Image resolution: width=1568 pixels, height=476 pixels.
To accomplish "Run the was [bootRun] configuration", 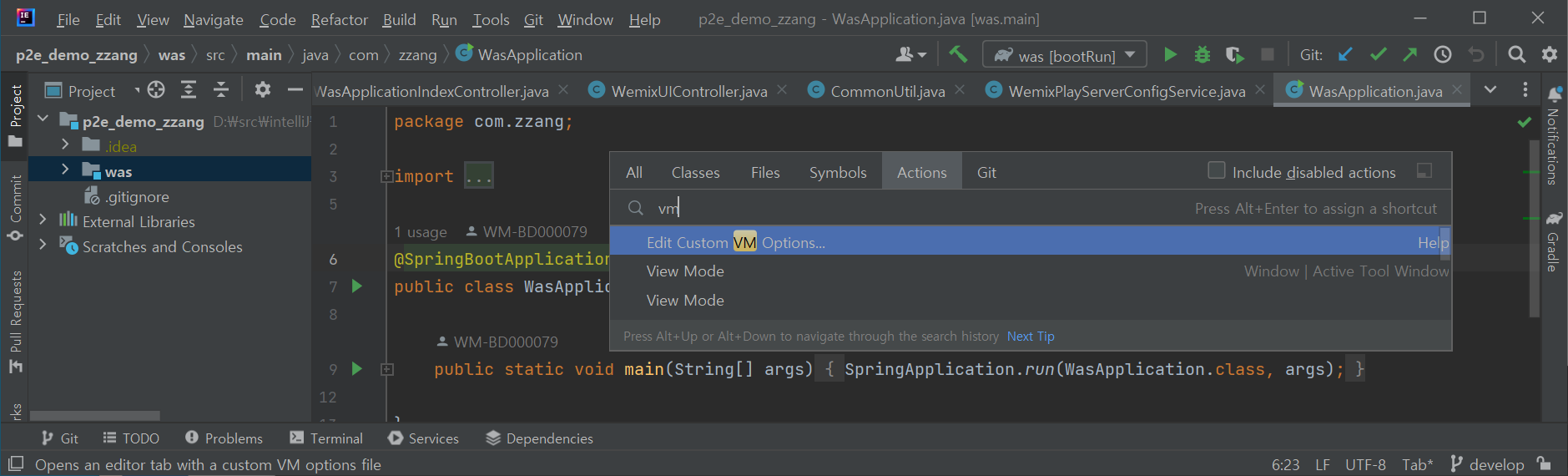I will click(x=1170, y=55).
